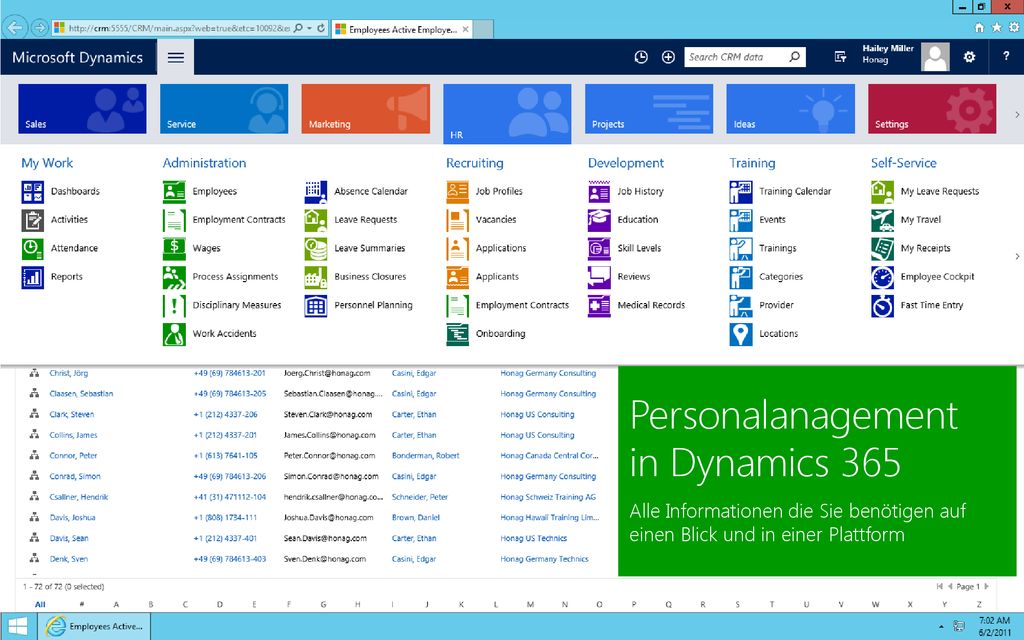This screenshot has height=640, width=1024.
Task: Open the Locations pin icon
Action: (741, 334)
